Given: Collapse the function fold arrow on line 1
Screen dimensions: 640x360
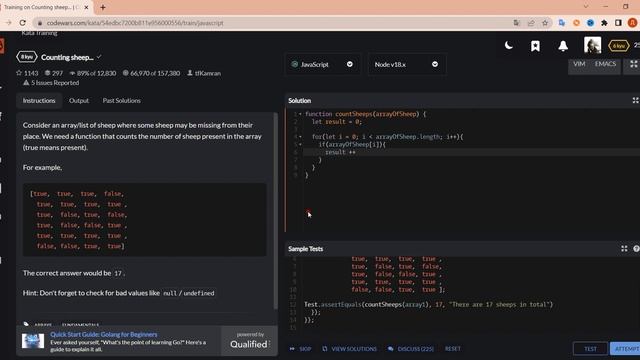Looking at the screenshot, I should [300, 114].
